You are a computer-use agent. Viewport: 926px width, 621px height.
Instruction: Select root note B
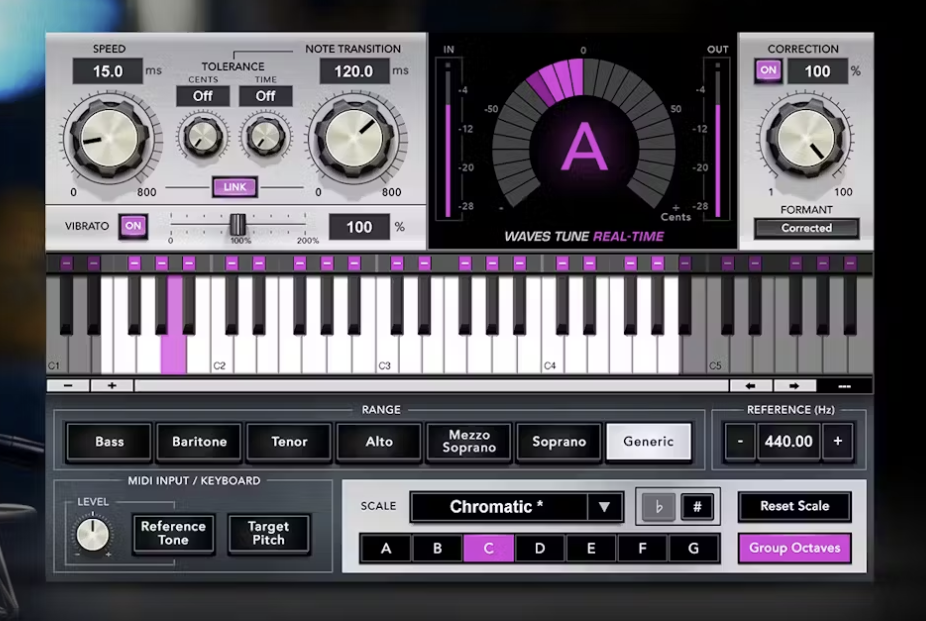438,548
